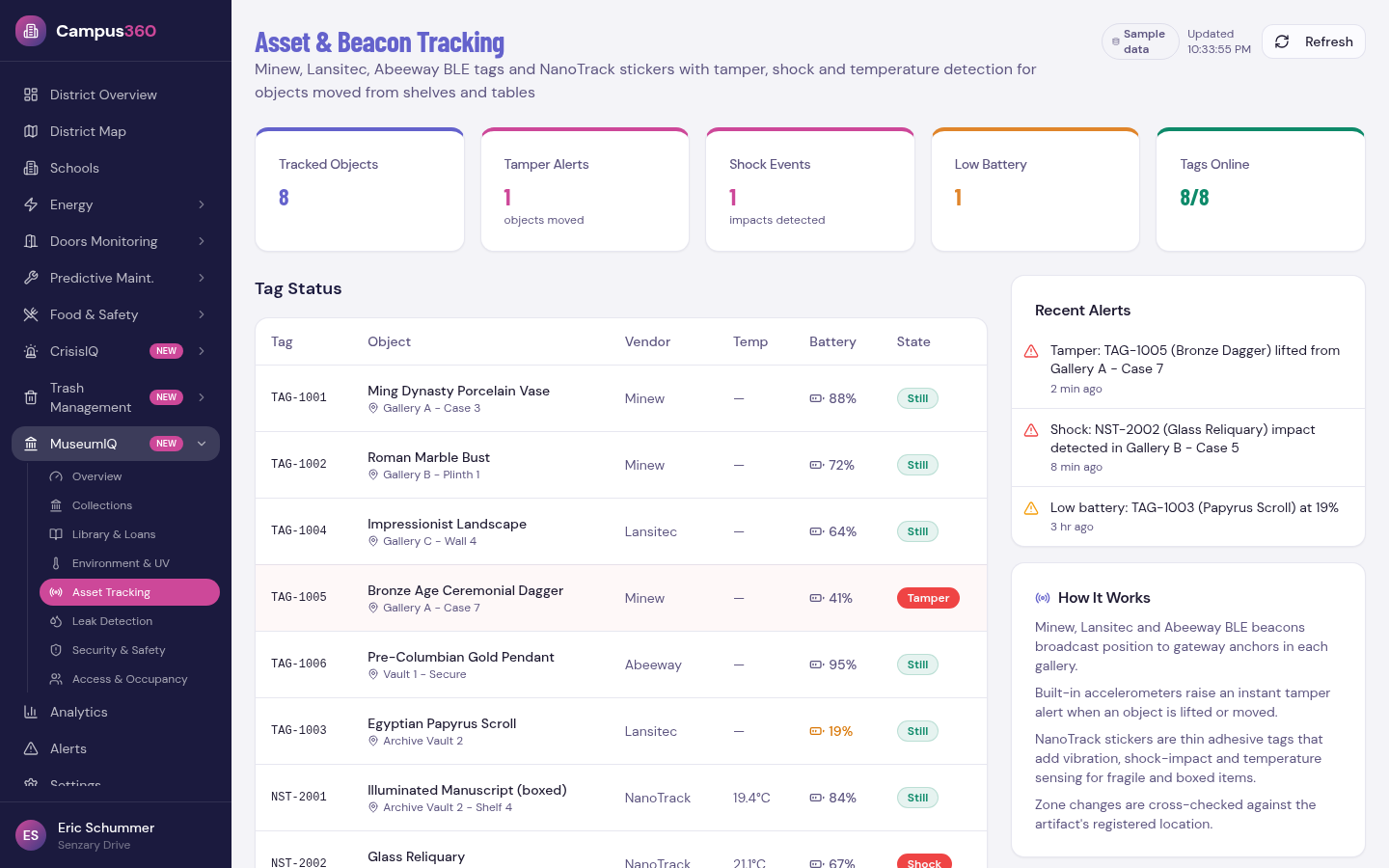Click the Tamper Alerts summary card
This screenshot has width=1389, height=868.
[x=585, y=190]
